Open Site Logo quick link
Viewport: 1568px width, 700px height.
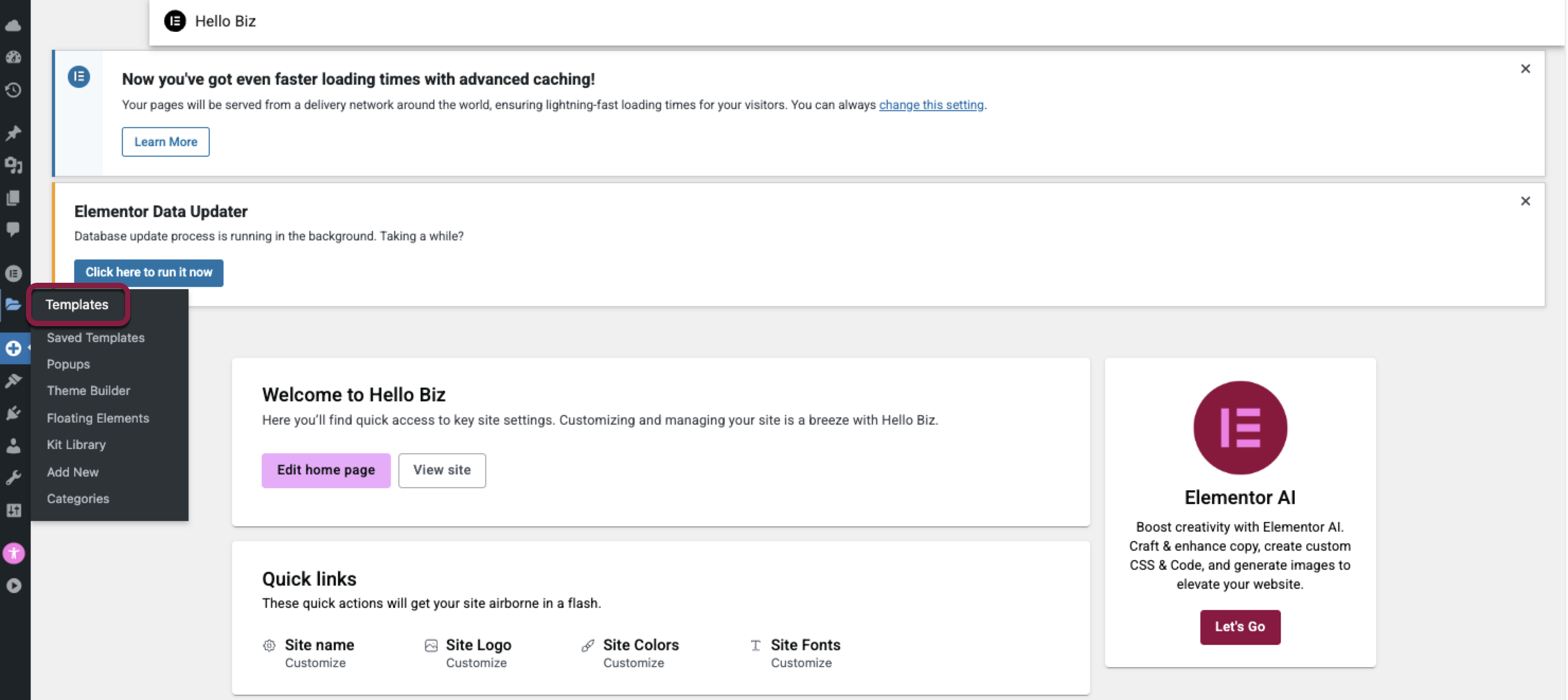[478, 644]
